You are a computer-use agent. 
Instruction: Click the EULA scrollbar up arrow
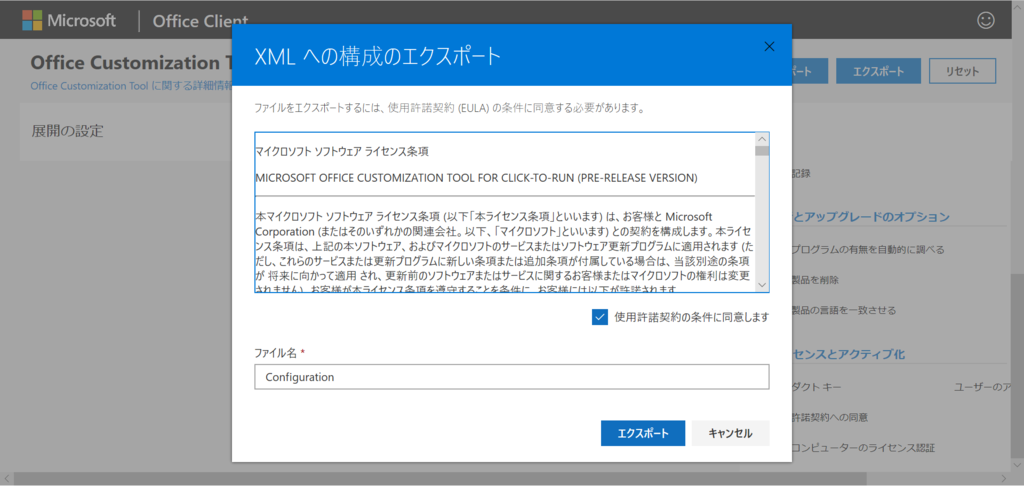[x=761, y=139]
